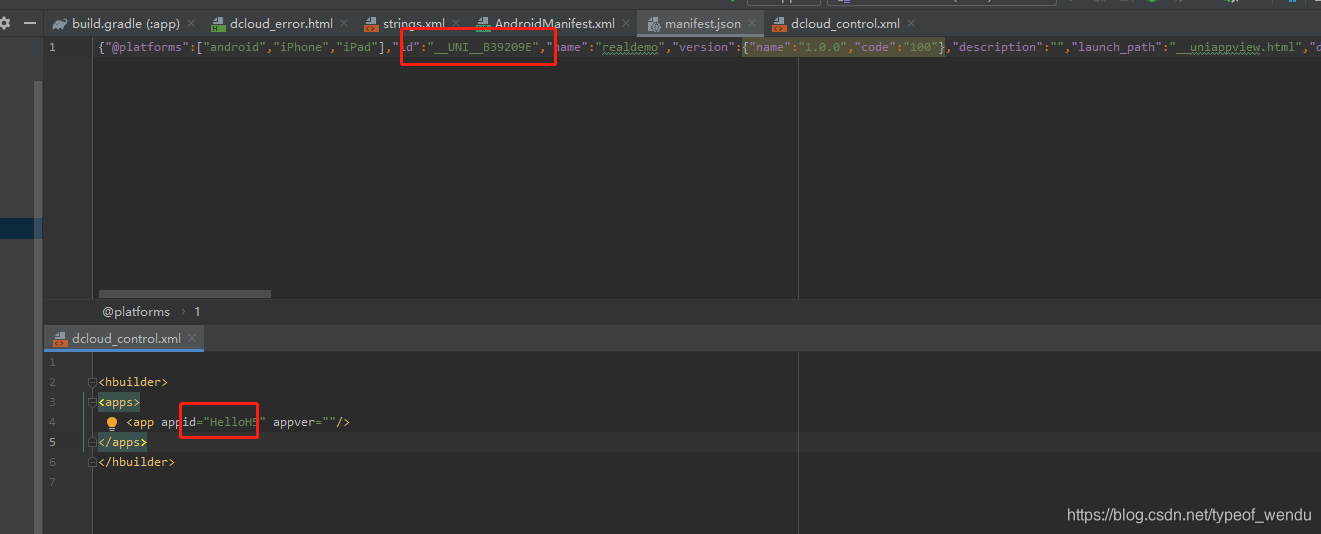
Task: Click line number 1 in manifest.json gutter
Action: coord(52,47)
